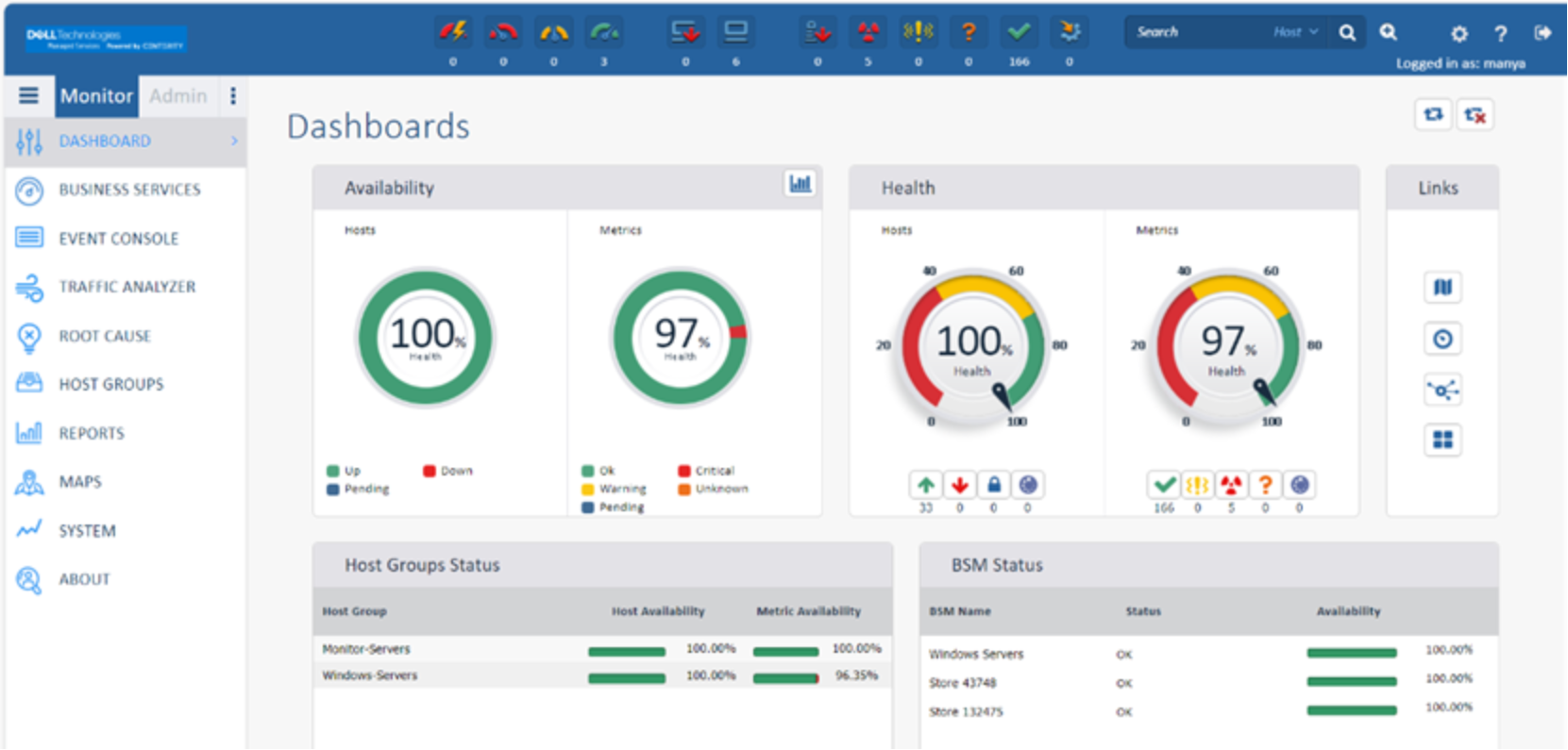
Task: Show unknown metrics question mark in top bar
Action: 969,32
